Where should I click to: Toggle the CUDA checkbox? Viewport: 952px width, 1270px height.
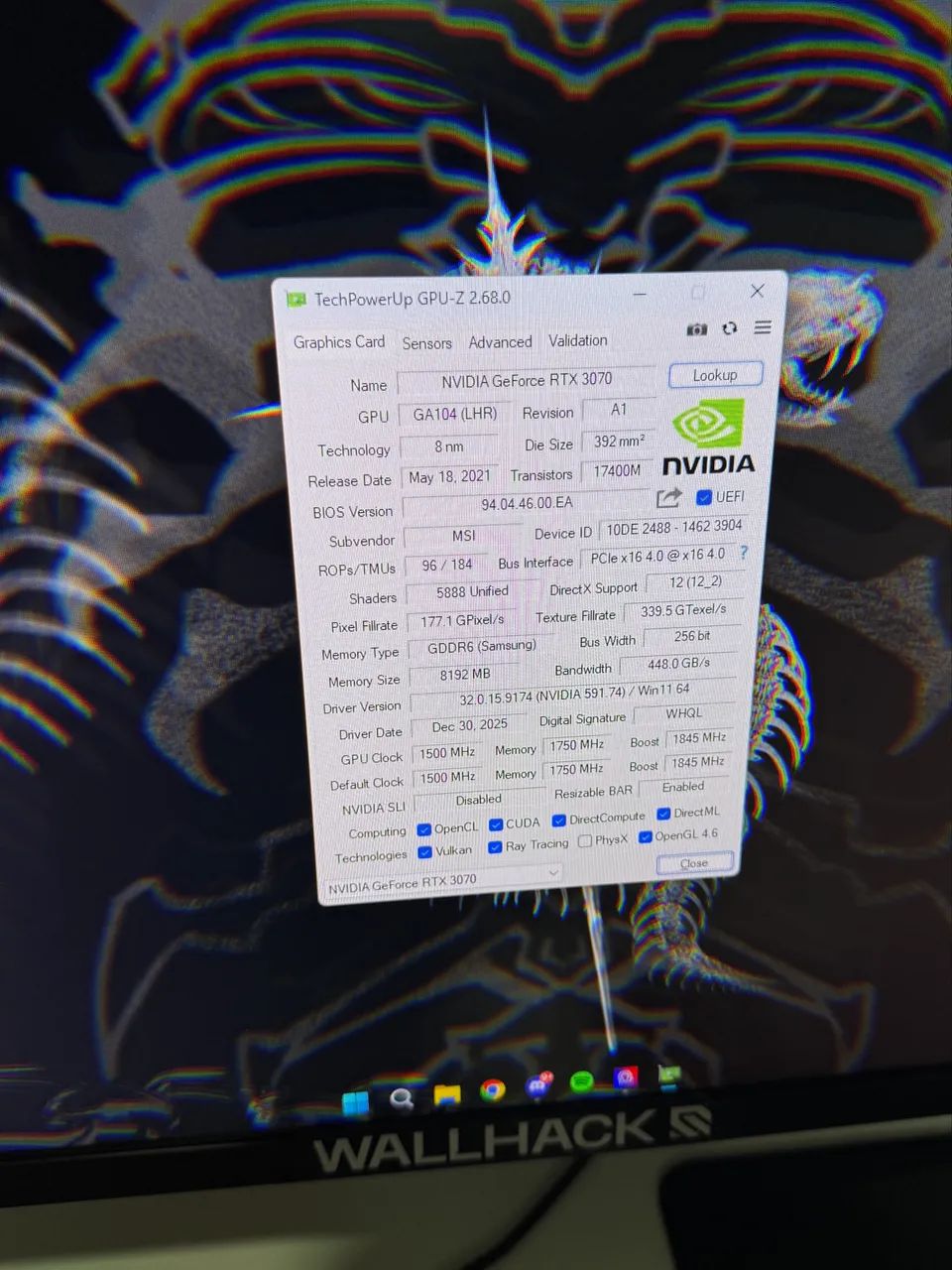point(496,825)
